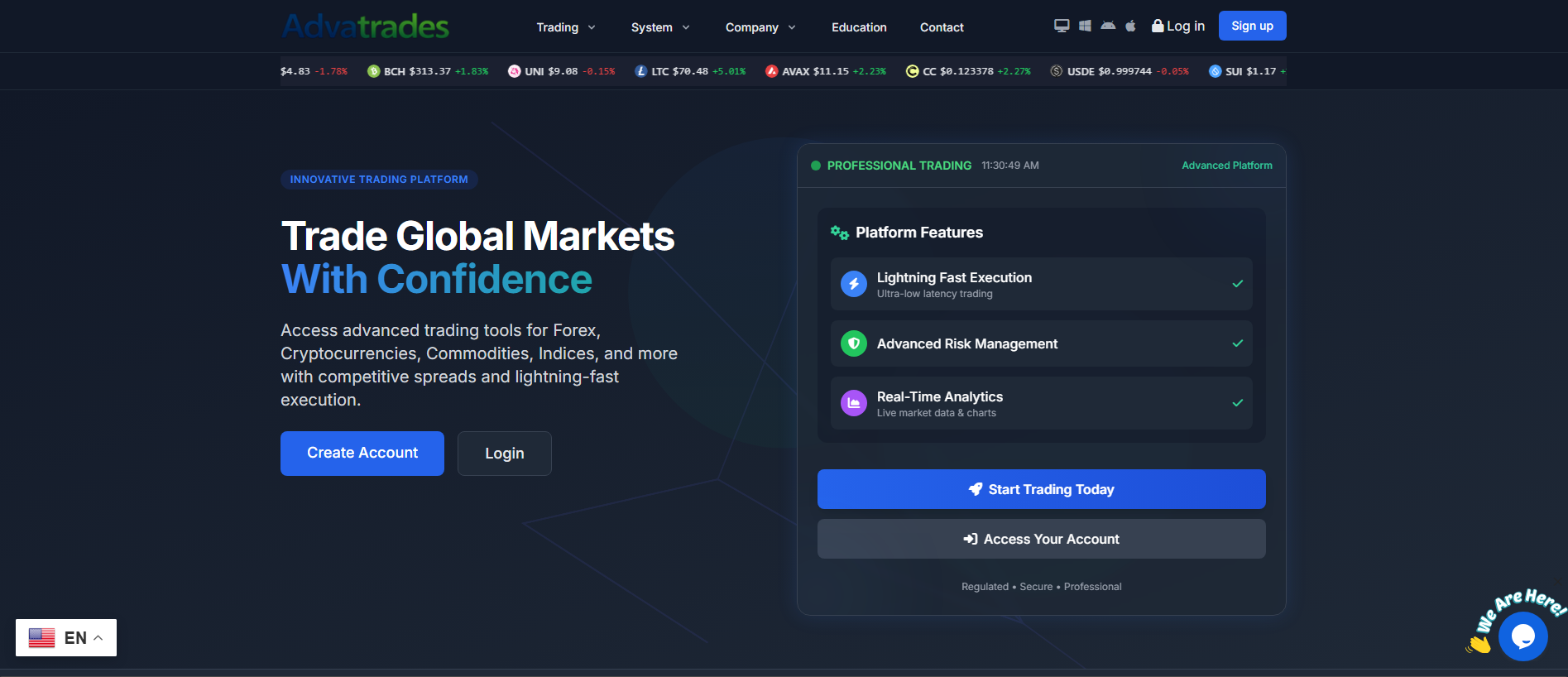
Task: Click the purple chart Real-Time Analytics icon
Action: (x=854, y=403)
